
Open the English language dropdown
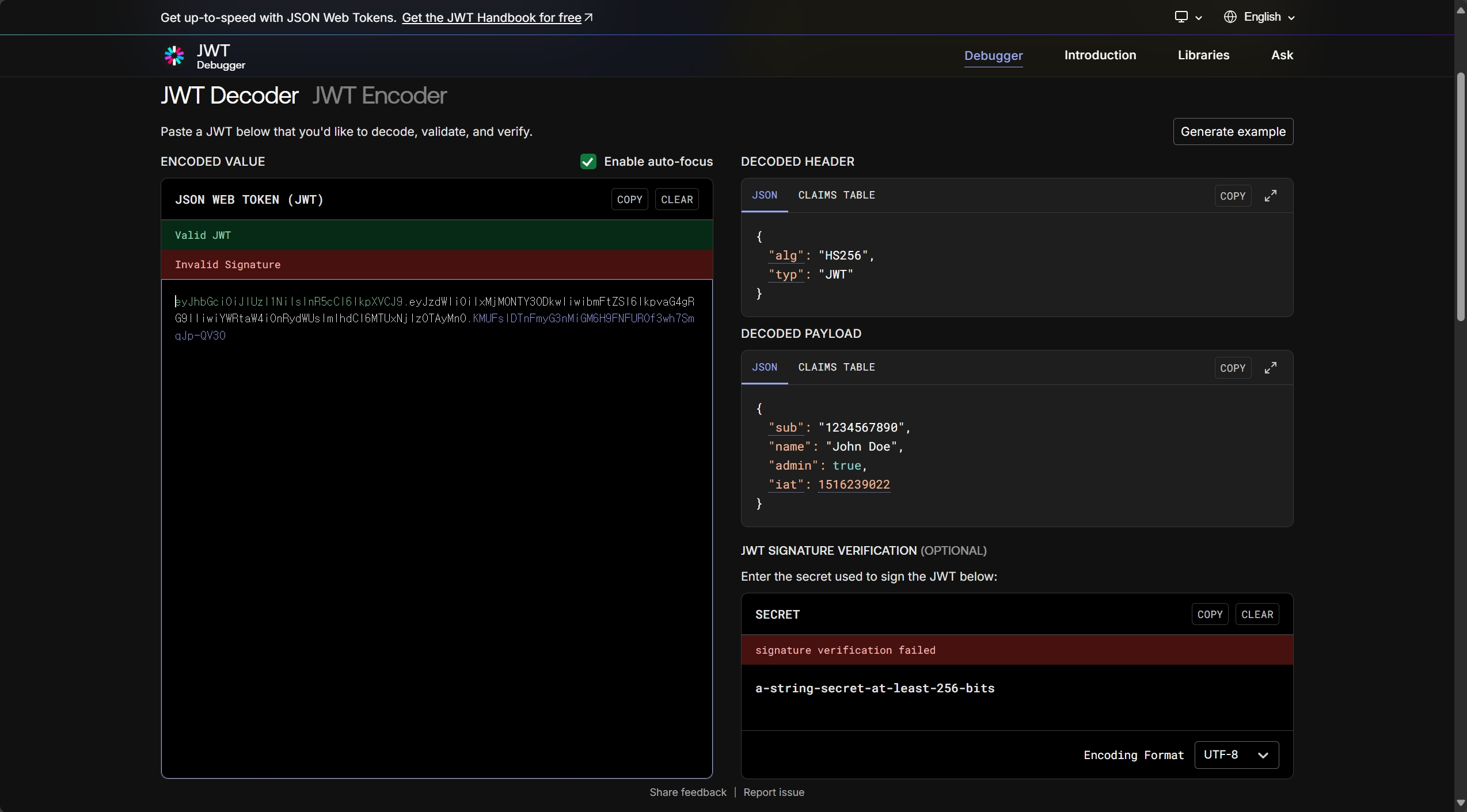pos(1262,17)
